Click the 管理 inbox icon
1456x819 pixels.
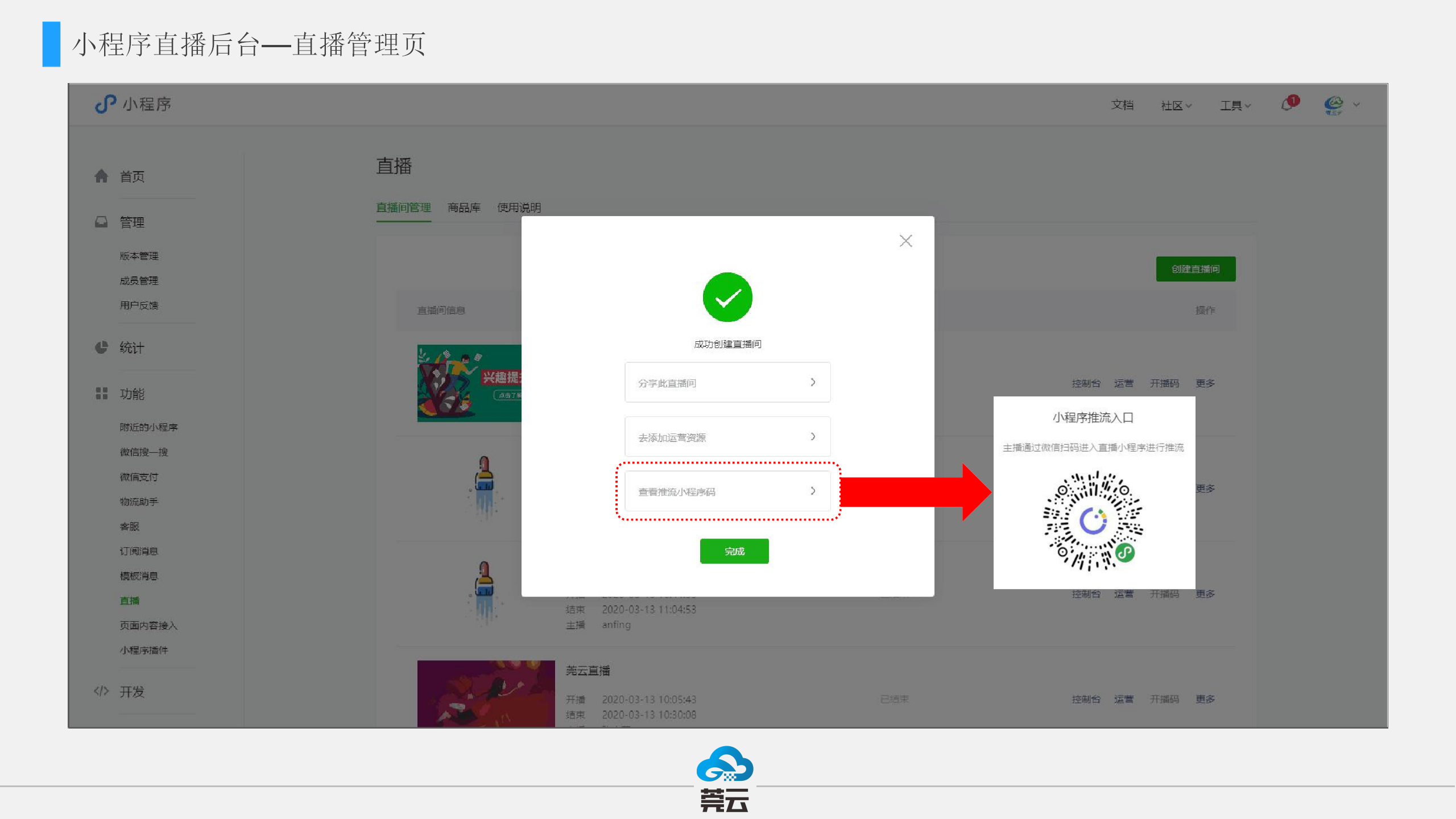point(101,222)
